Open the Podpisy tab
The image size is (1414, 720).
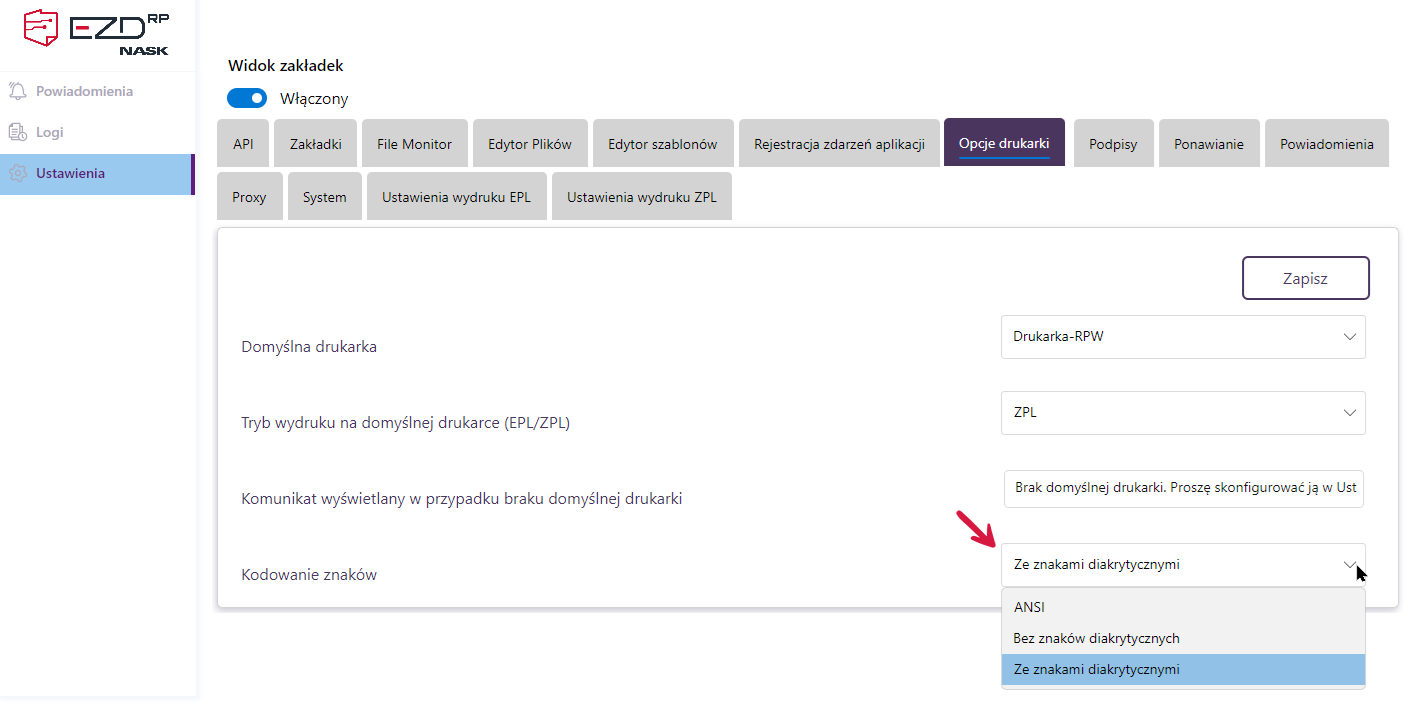point(1113,144)
